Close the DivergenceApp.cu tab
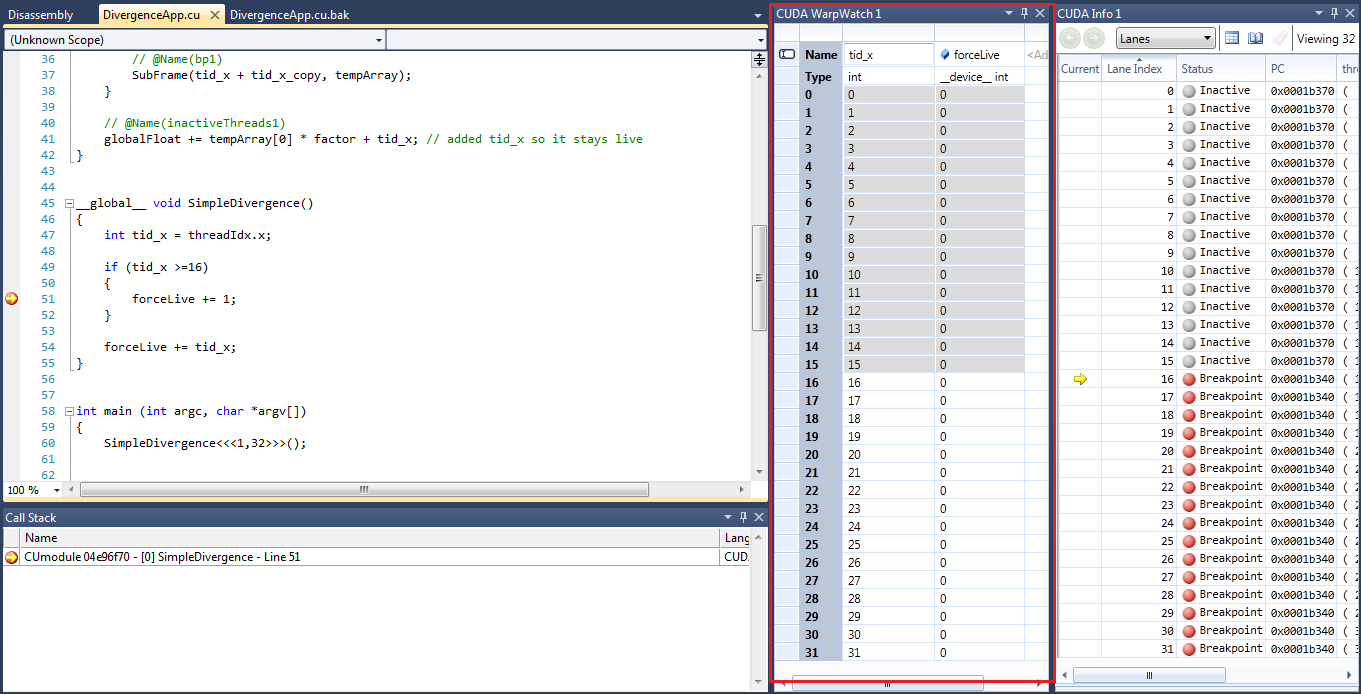The height and width of the screenshot is (694, 1361). coord(213,15)
